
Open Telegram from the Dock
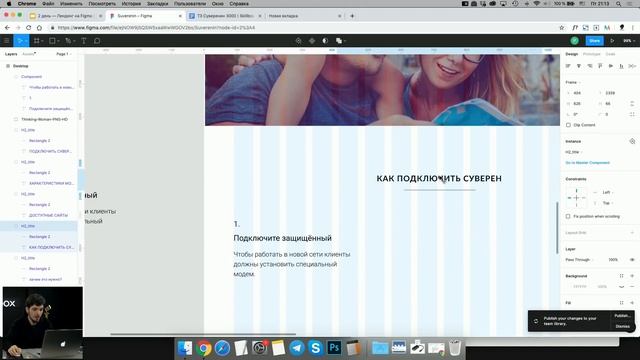coord(297,348)
